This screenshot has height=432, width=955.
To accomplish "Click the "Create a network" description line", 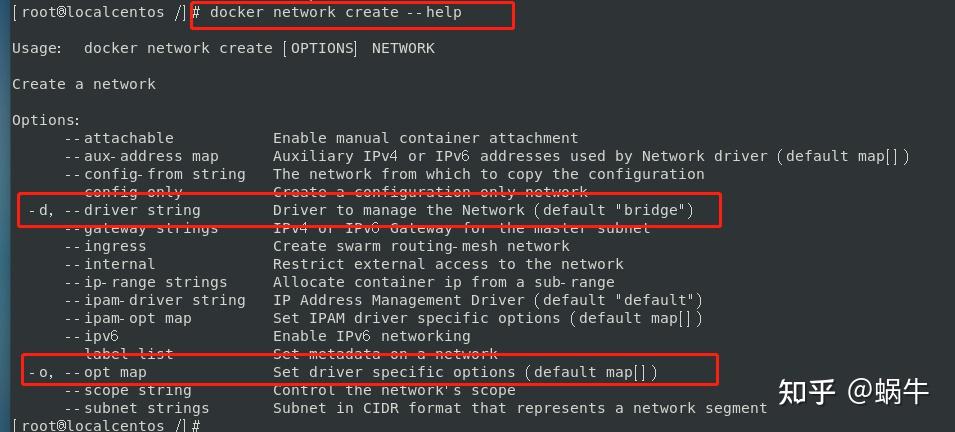I will coord(84,84).
